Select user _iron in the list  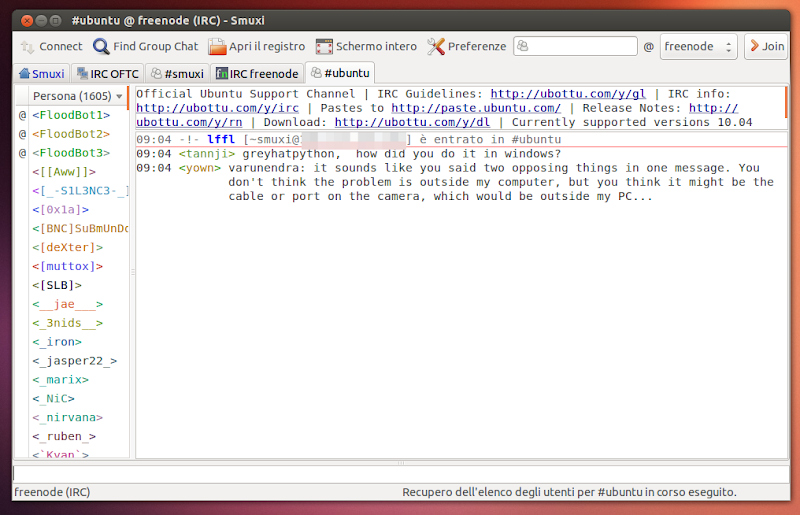[57, 341]
